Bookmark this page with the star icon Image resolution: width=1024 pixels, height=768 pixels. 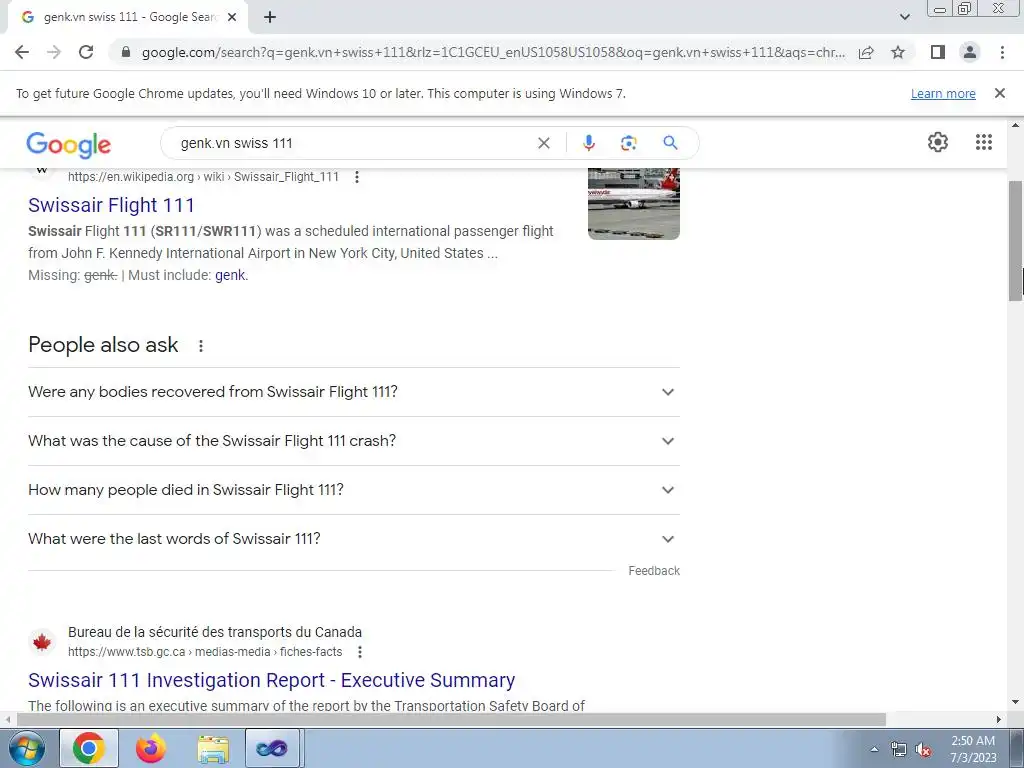point(898,52)
